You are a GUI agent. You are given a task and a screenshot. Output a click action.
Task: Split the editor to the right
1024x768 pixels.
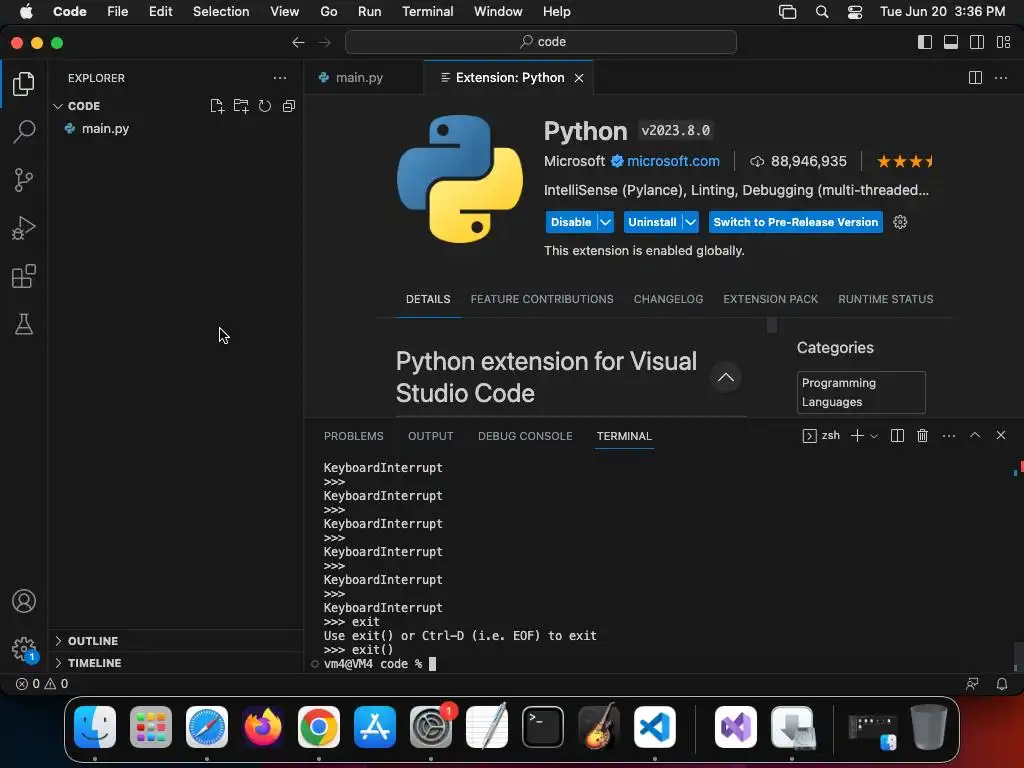point(975,78)
